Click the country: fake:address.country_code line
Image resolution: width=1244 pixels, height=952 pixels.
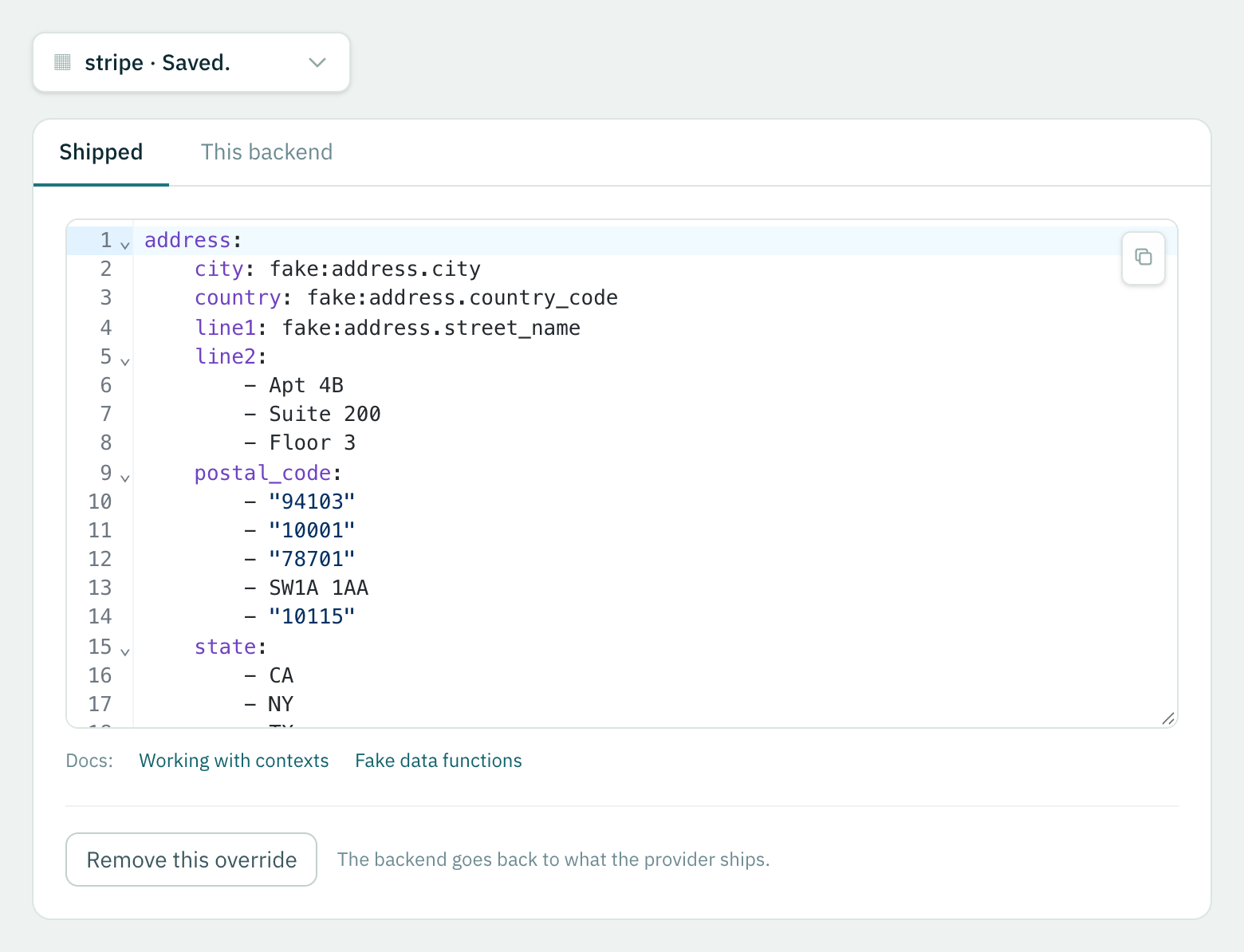tap(406, 297)
